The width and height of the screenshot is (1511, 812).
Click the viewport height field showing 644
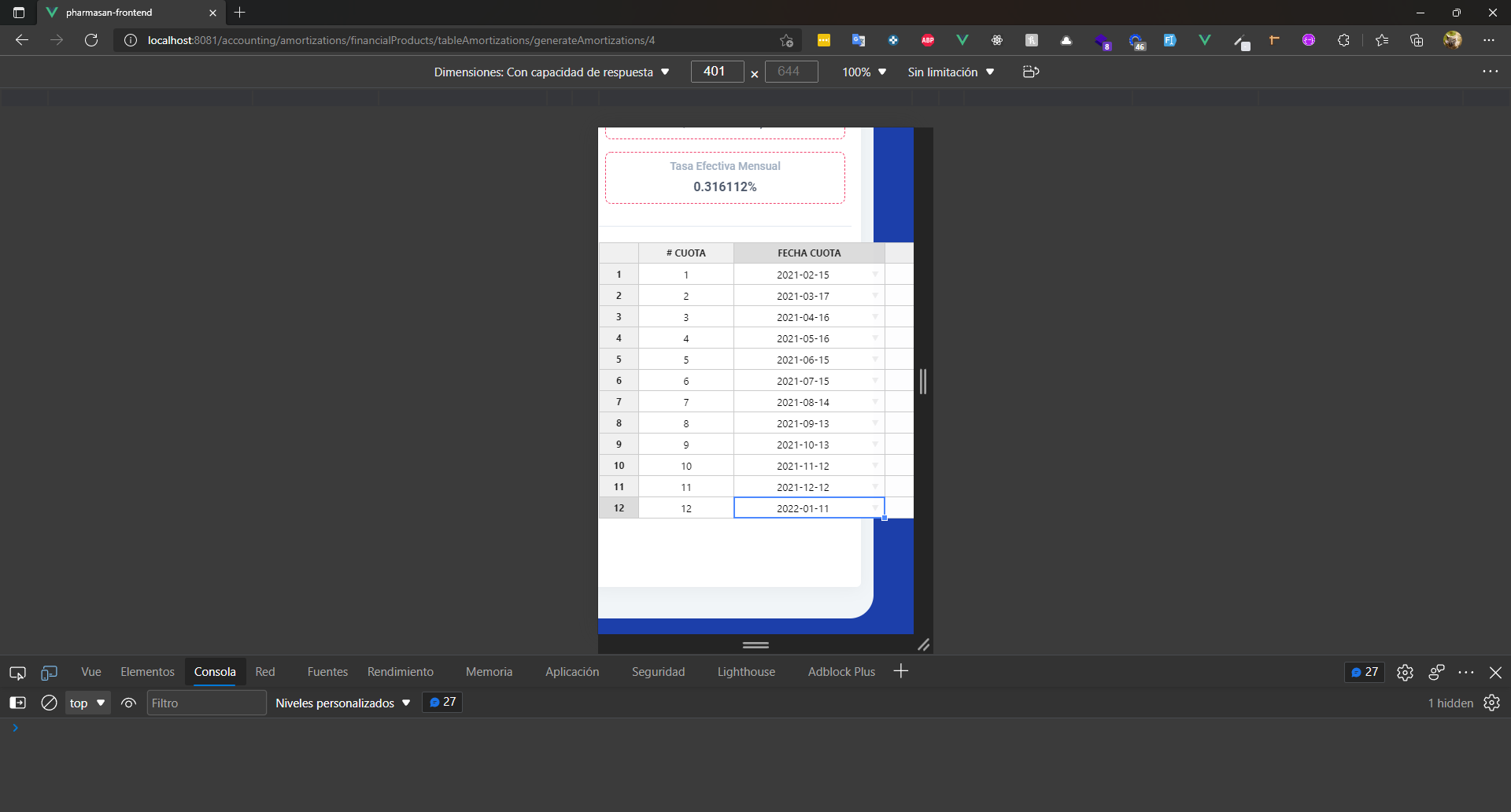point(791,72)
